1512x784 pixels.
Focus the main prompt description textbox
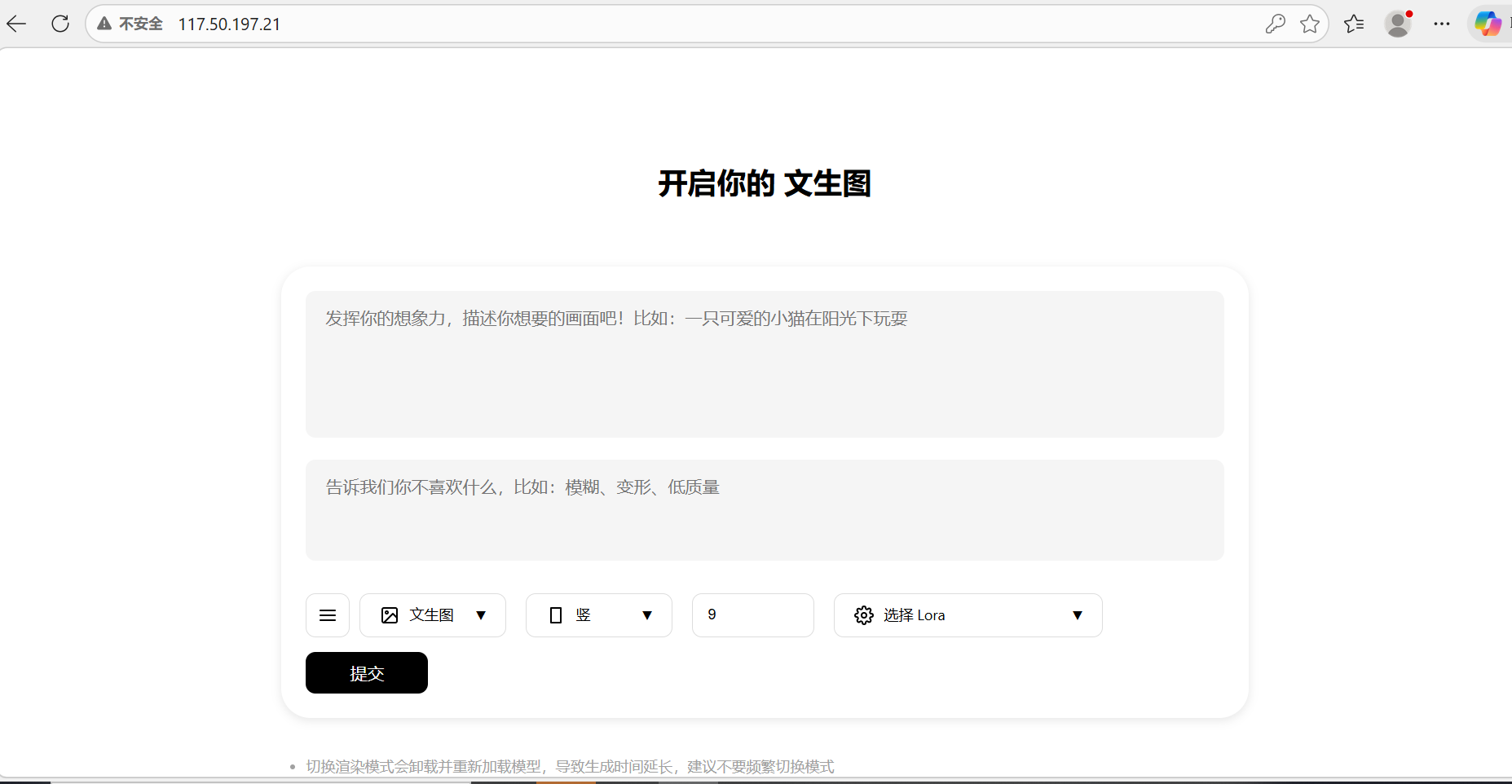(765, 364)
